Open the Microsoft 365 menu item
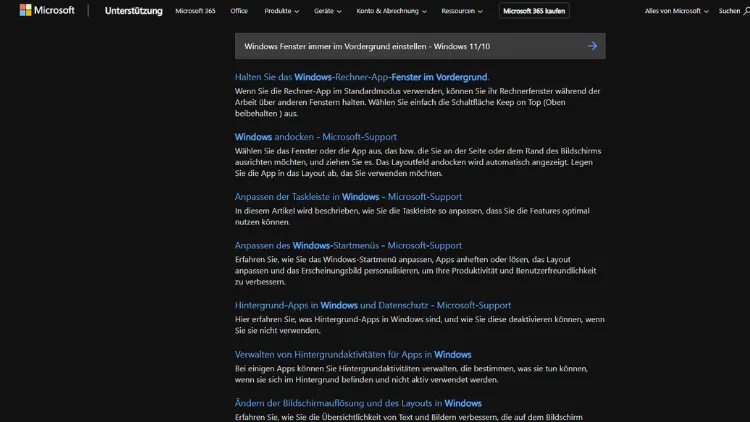 point(195,11)
